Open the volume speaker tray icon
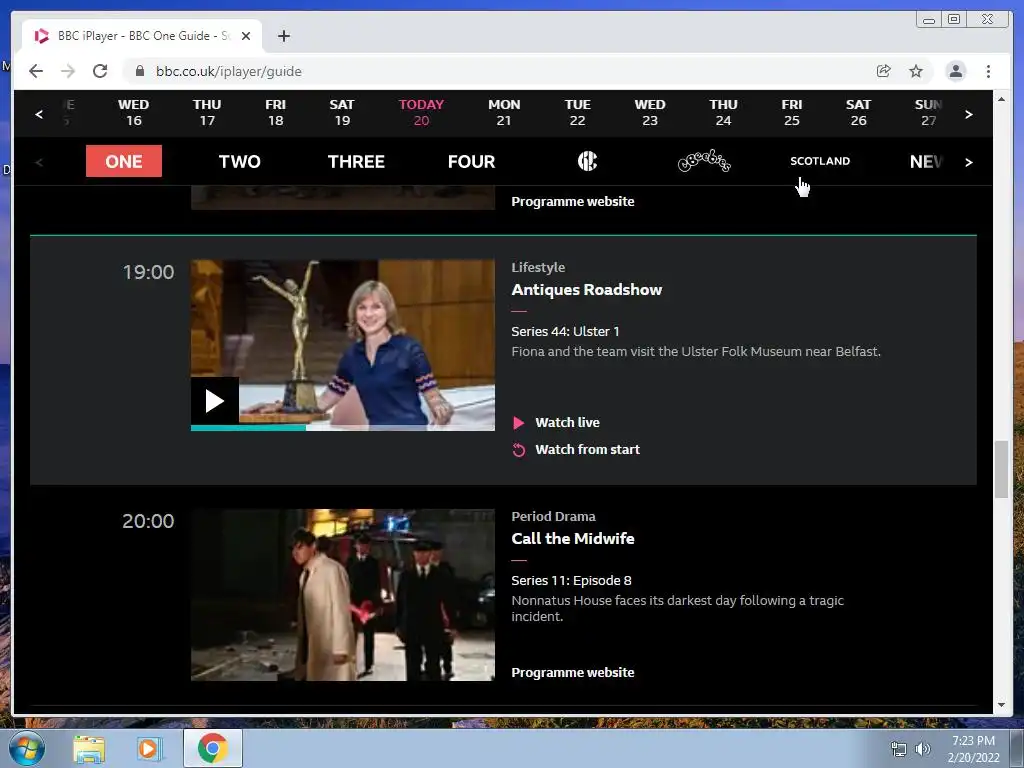 923,749
